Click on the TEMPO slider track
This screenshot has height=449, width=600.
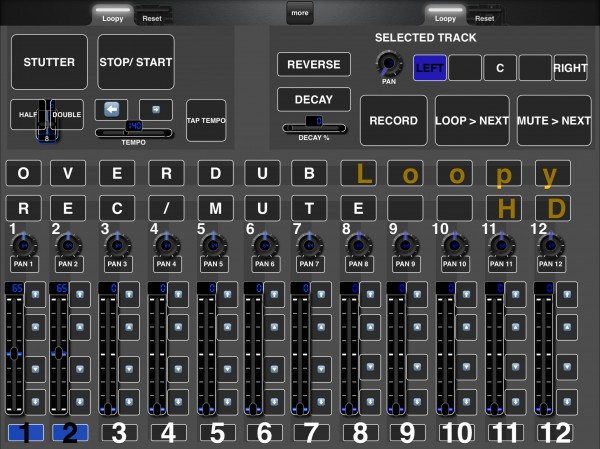134,133
